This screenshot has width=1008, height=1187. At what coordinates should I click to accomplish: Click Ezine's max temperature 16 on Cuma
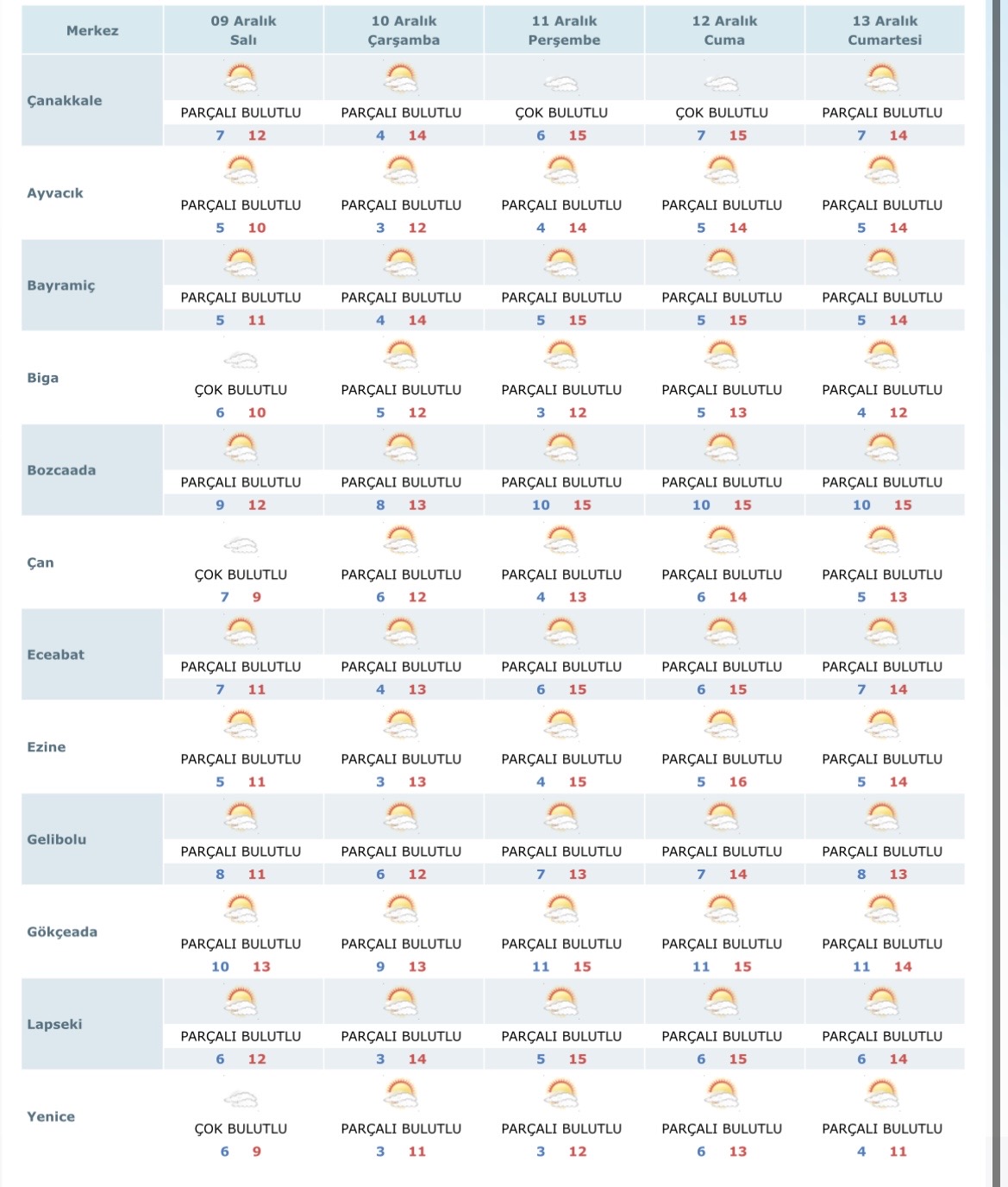coord(738,782)
